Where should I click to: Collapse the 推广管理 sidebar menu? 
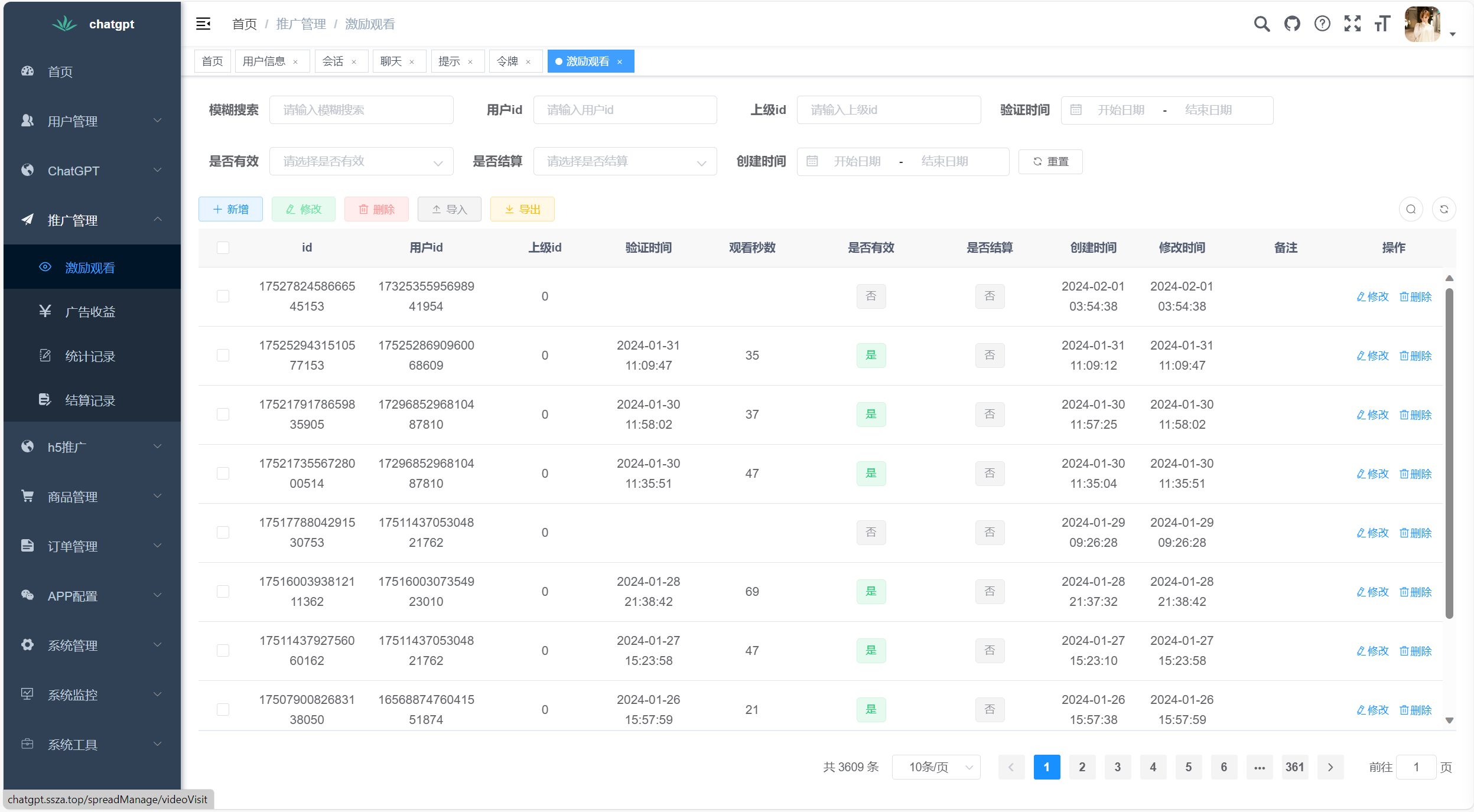tap(92, 220)
